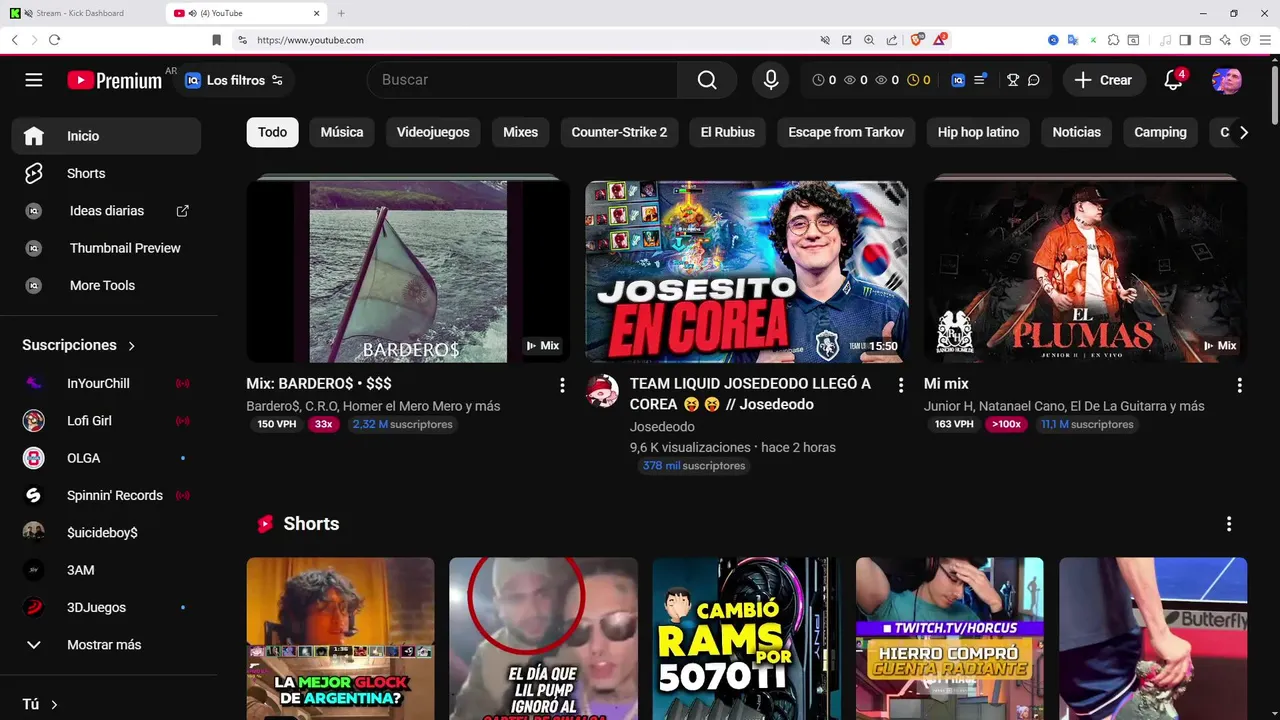This screenshot has height=720, width=1280.
Task: Open Ideas diarias in the sidebar
Action: tap(106, 211)
